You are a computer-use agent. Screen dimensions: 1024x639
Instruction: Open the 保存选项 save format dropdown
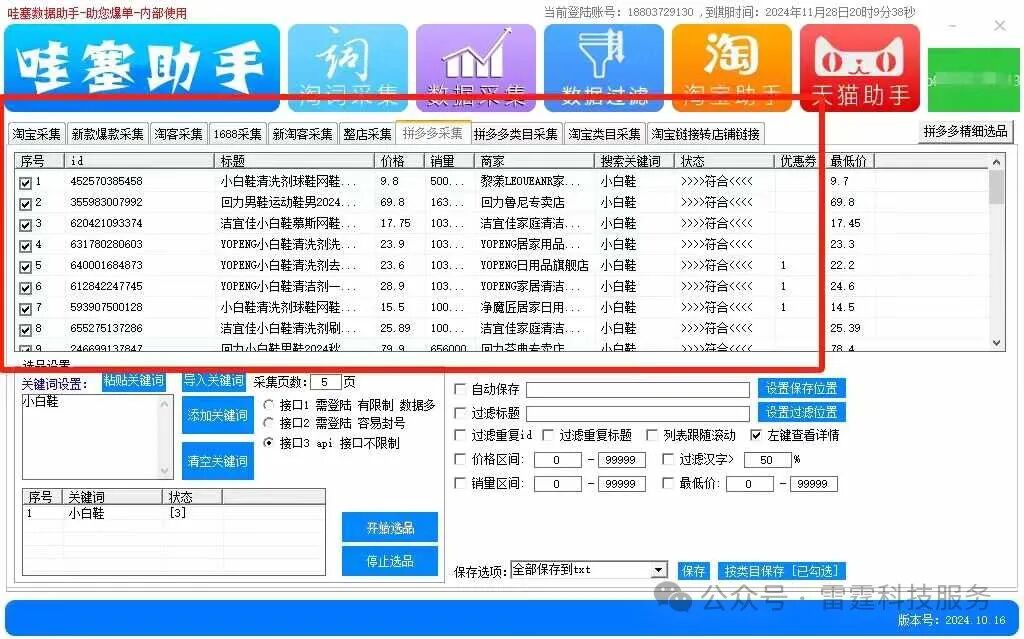coord(659,569)
